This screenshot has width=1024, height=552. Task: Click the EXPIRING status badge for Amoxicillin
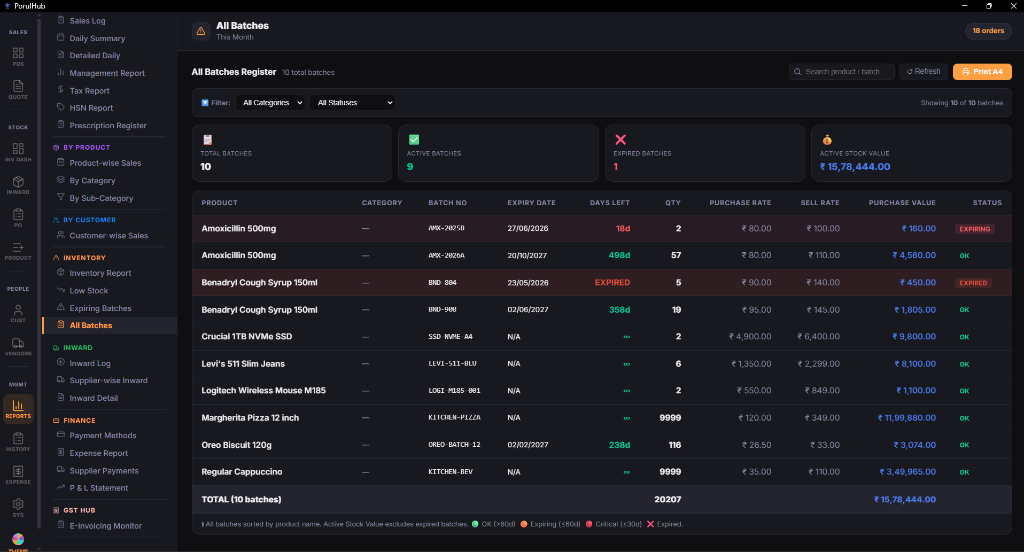tap(974, 229)
